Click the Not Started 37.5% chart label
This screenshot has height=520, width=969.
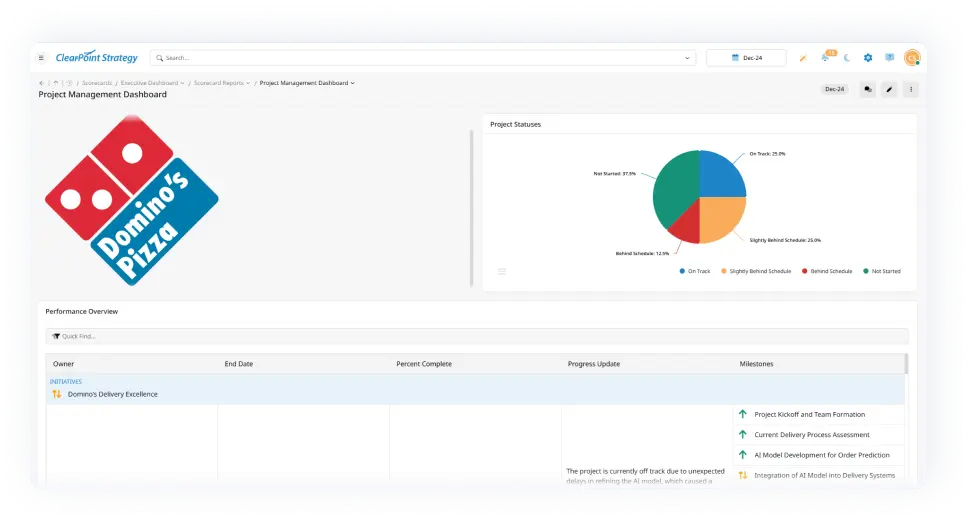coord(614,174)
